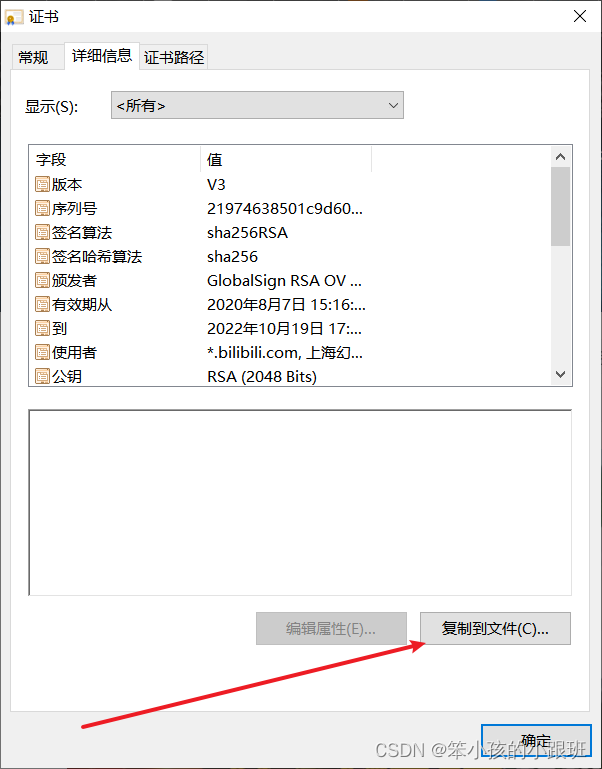602x769 pixels.
Task: Click the sha256 value of 签名哈希算法
Action: tap(233, 256)
